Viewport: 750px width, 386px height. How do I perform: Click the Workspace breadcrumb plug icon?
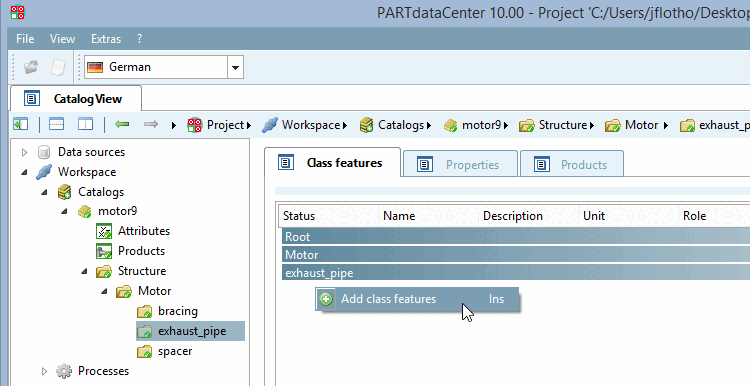[x=270, y=125]
